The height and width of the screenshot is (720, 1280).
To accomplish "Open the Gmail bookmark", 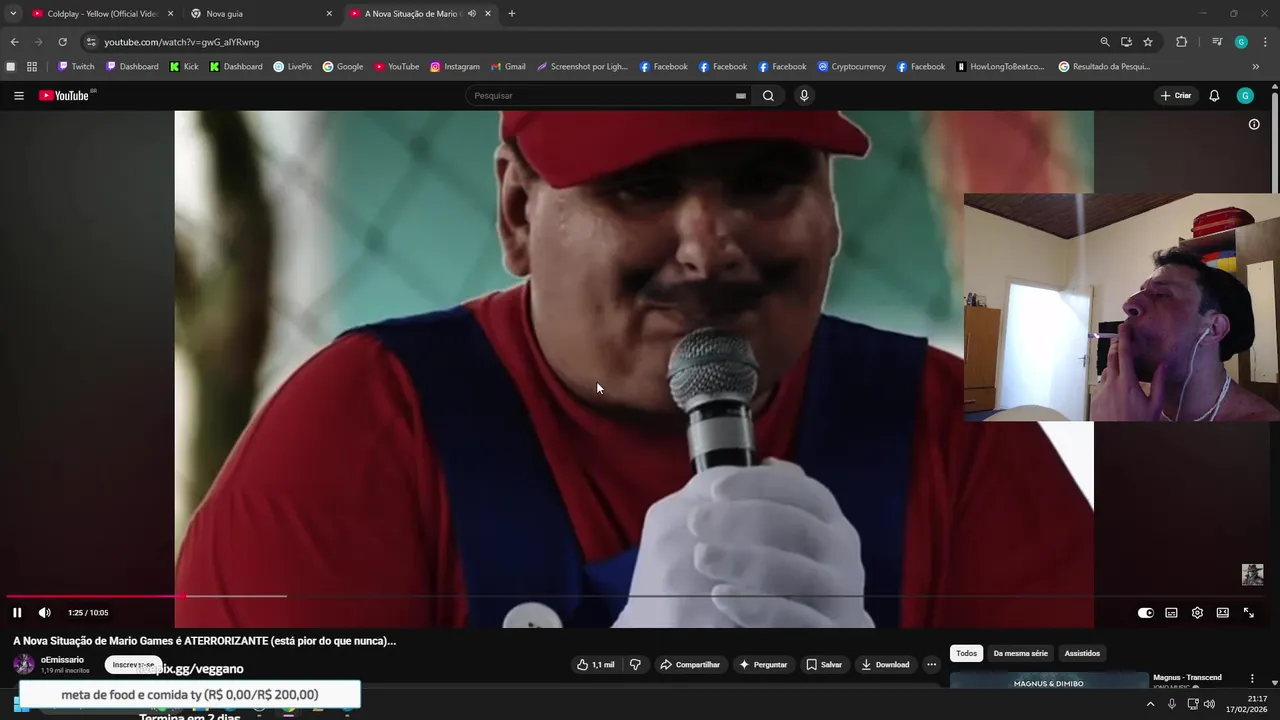I will coord(508,67).
